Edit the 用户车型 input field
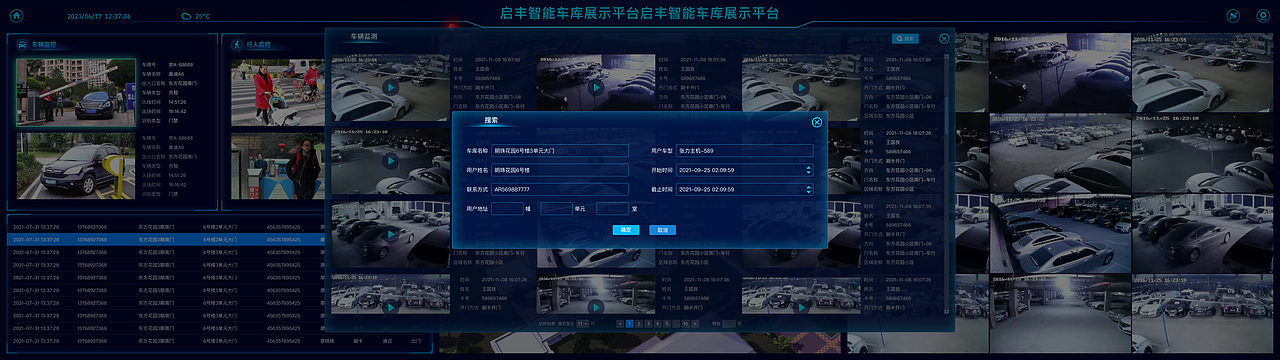Viewport: 1280px width, 360px height. pyautogui.click(x=745, y=150)
